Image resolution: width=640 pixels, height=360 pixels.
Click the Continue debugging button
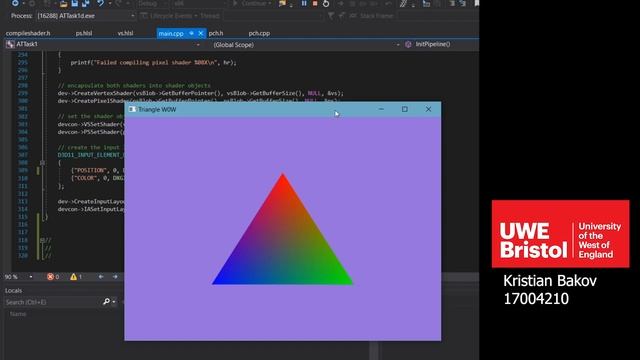coord(253,3)
